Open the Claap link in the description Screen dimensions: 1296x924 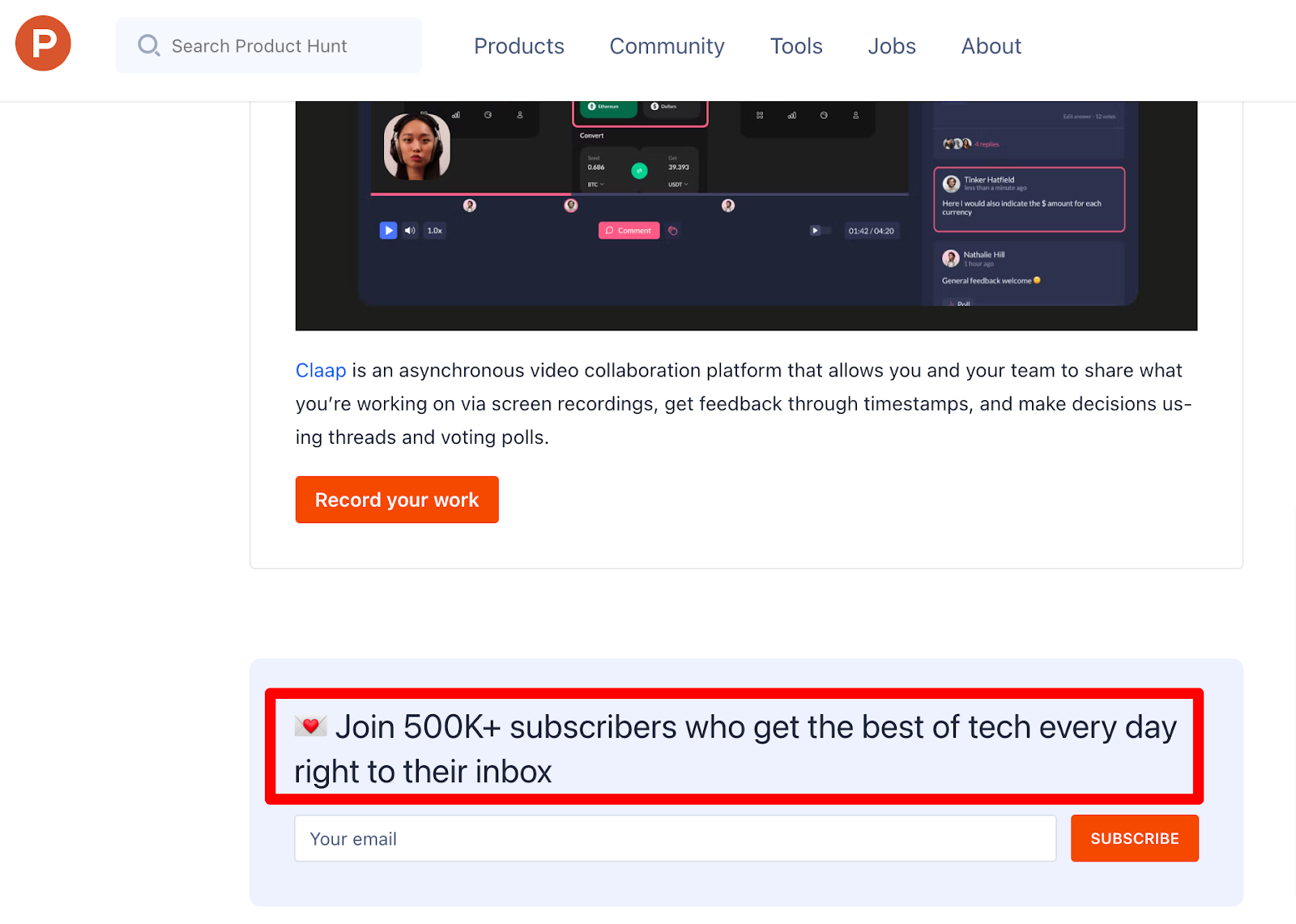(x=321, y=371)
